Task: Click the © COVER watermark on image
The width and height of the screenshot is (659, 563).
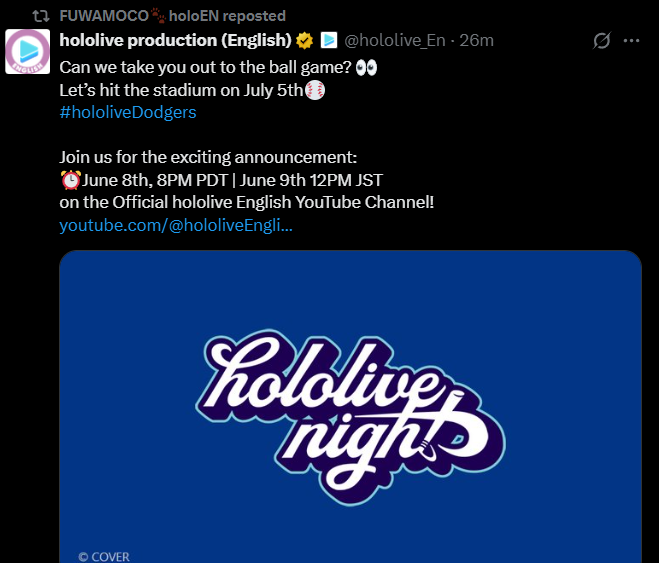Action: 104,556
